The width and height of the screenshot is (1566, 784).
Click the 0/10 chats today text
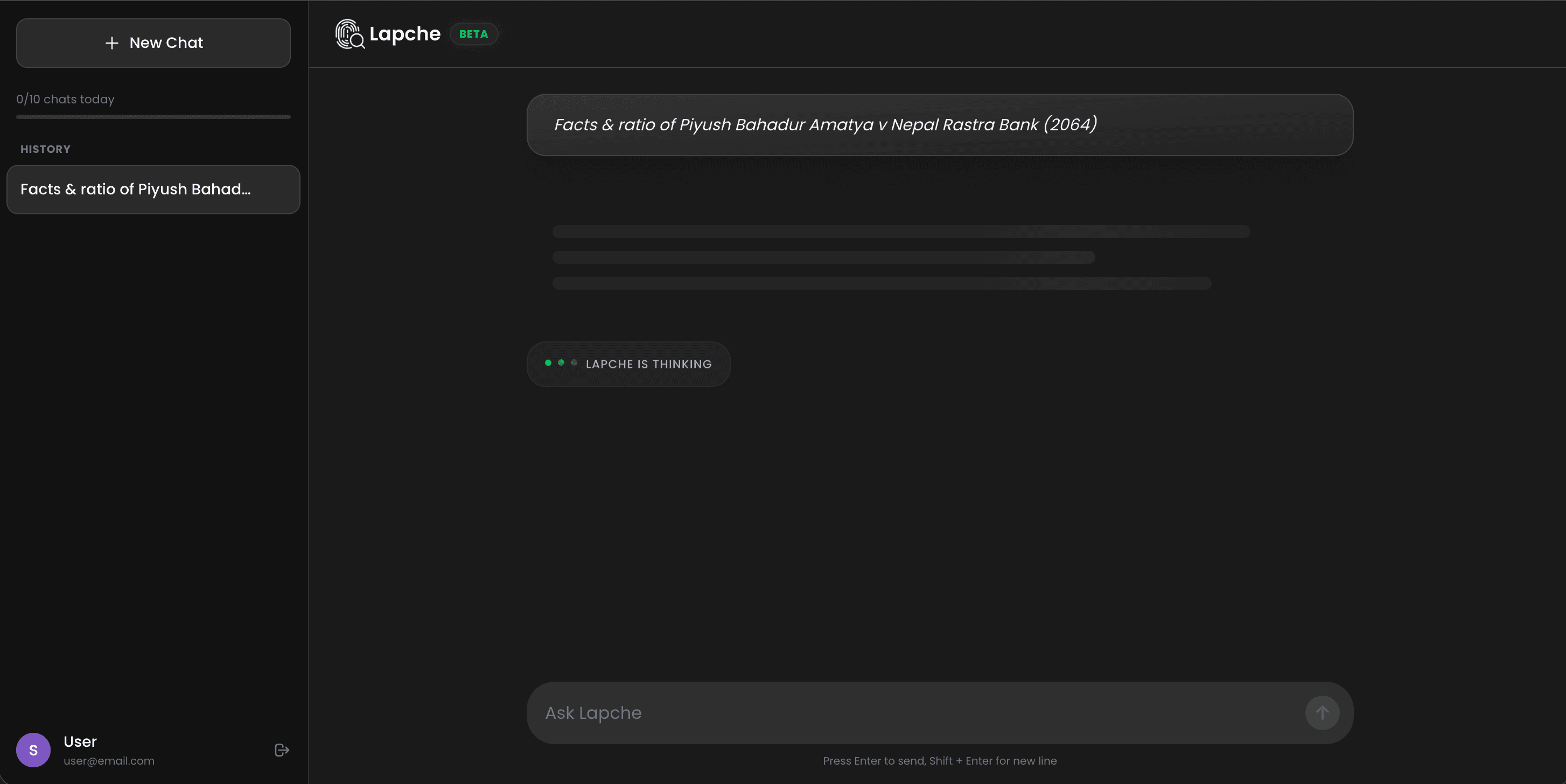coord(66,99)
